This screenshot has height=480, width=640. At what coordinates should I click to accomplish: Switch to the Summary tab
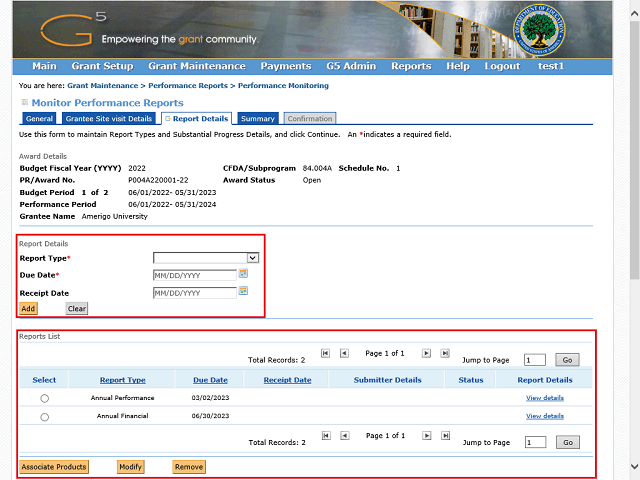click(258, 119)
